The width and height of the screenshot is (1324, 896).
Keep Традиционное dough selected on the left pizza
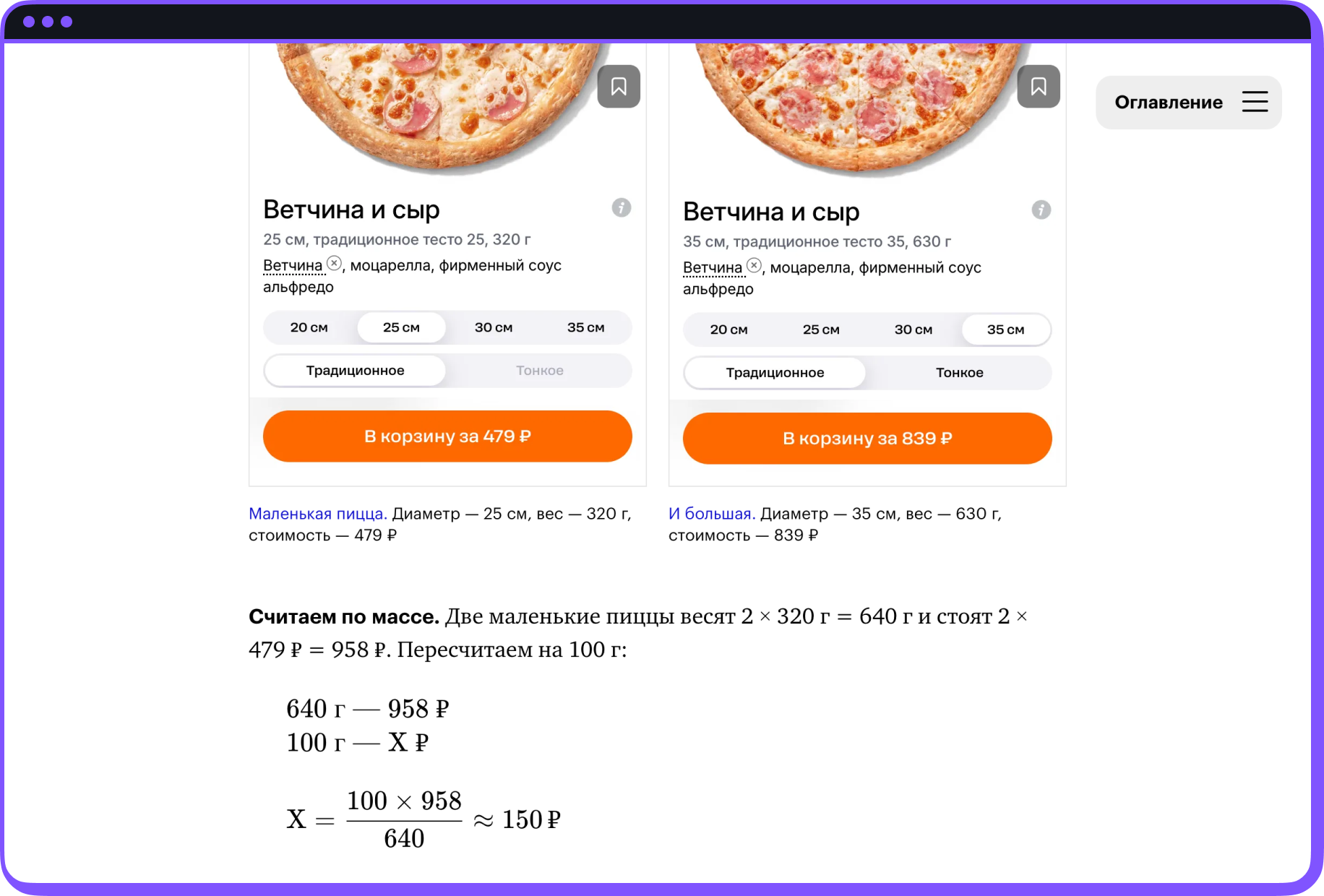(355, 370)
